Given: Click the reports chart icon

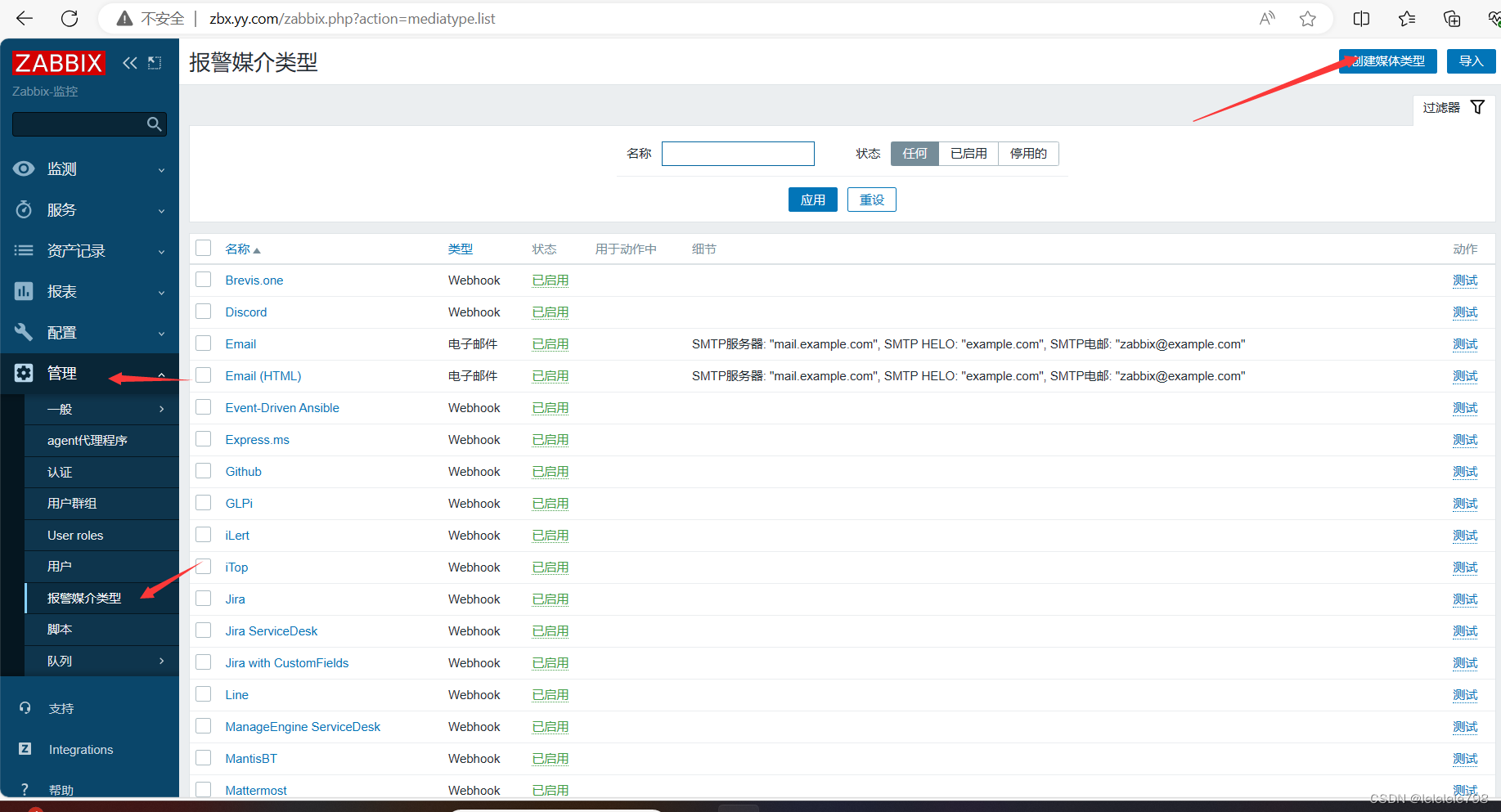Looking at the screenshot, I should pos(24,291).
